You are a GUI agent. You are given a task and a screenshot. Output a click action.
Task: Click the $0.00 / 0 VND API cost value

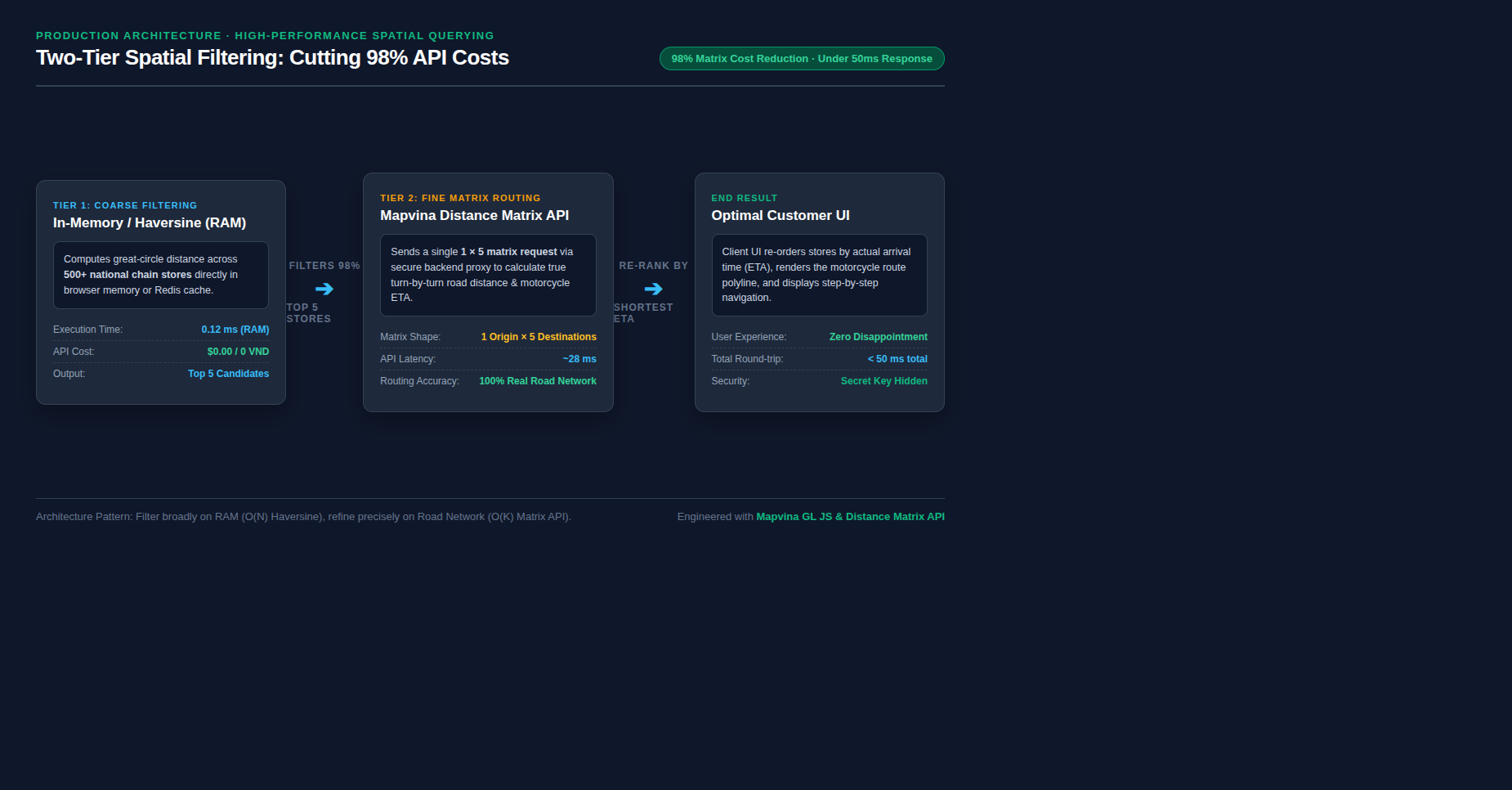238,352
